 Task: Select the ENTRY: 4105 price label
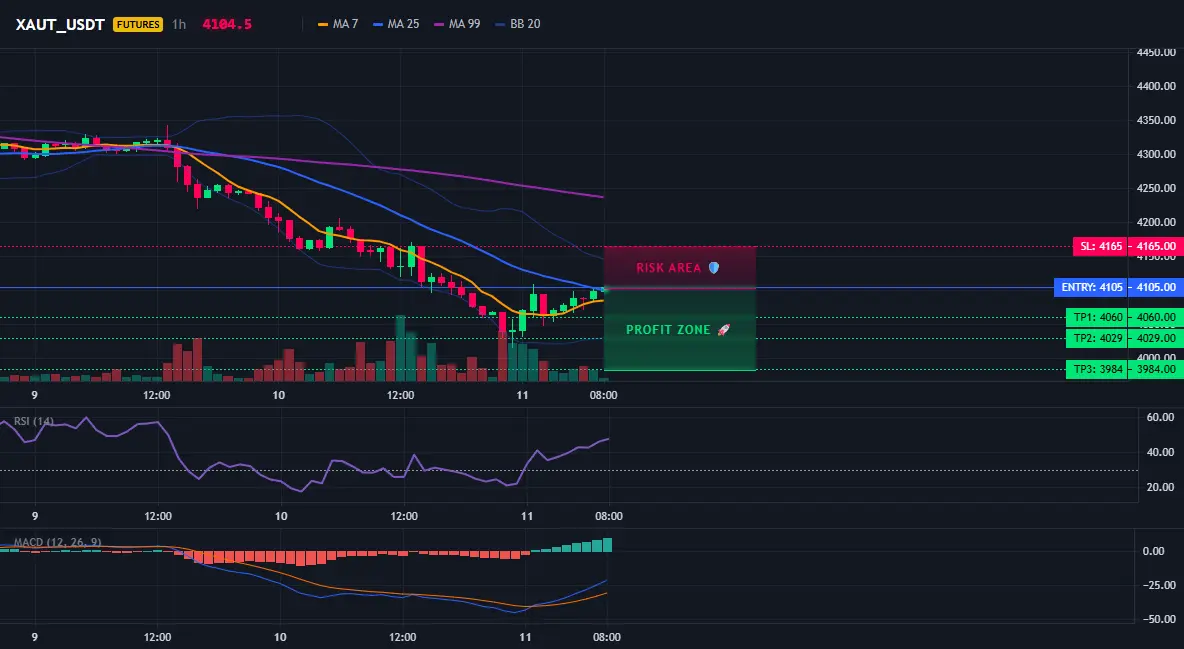tap(1092, 287)
